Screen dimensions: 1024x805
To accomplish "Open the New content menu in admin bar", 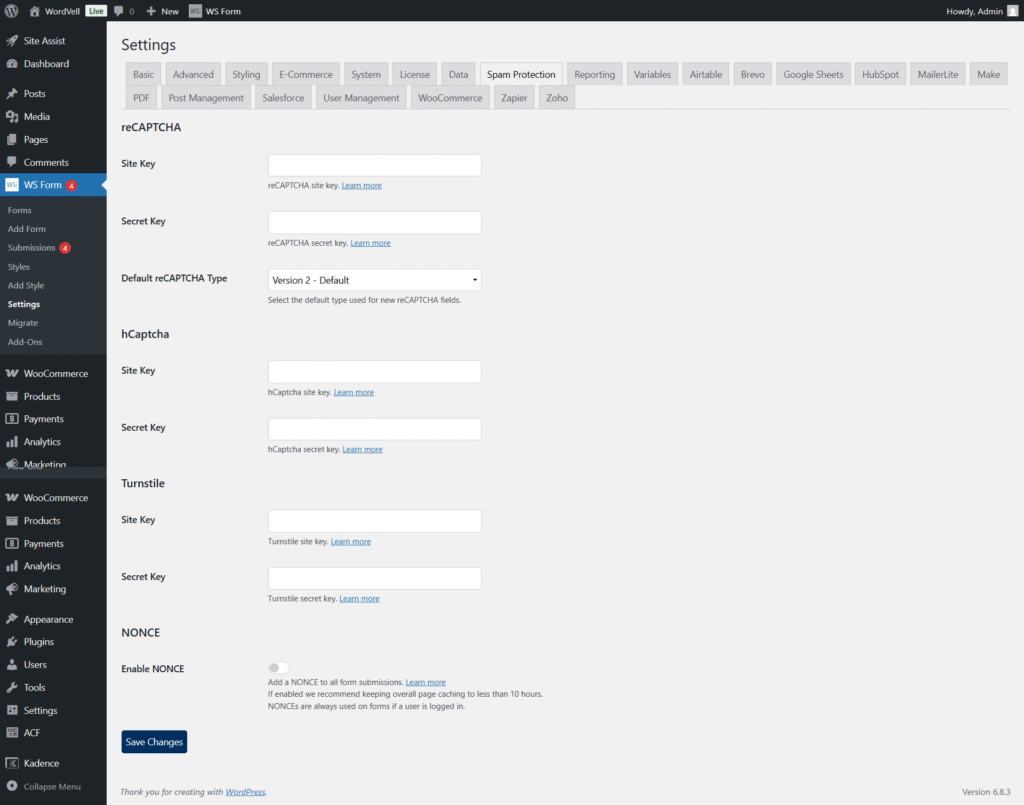I will click(x=162, y=11).
